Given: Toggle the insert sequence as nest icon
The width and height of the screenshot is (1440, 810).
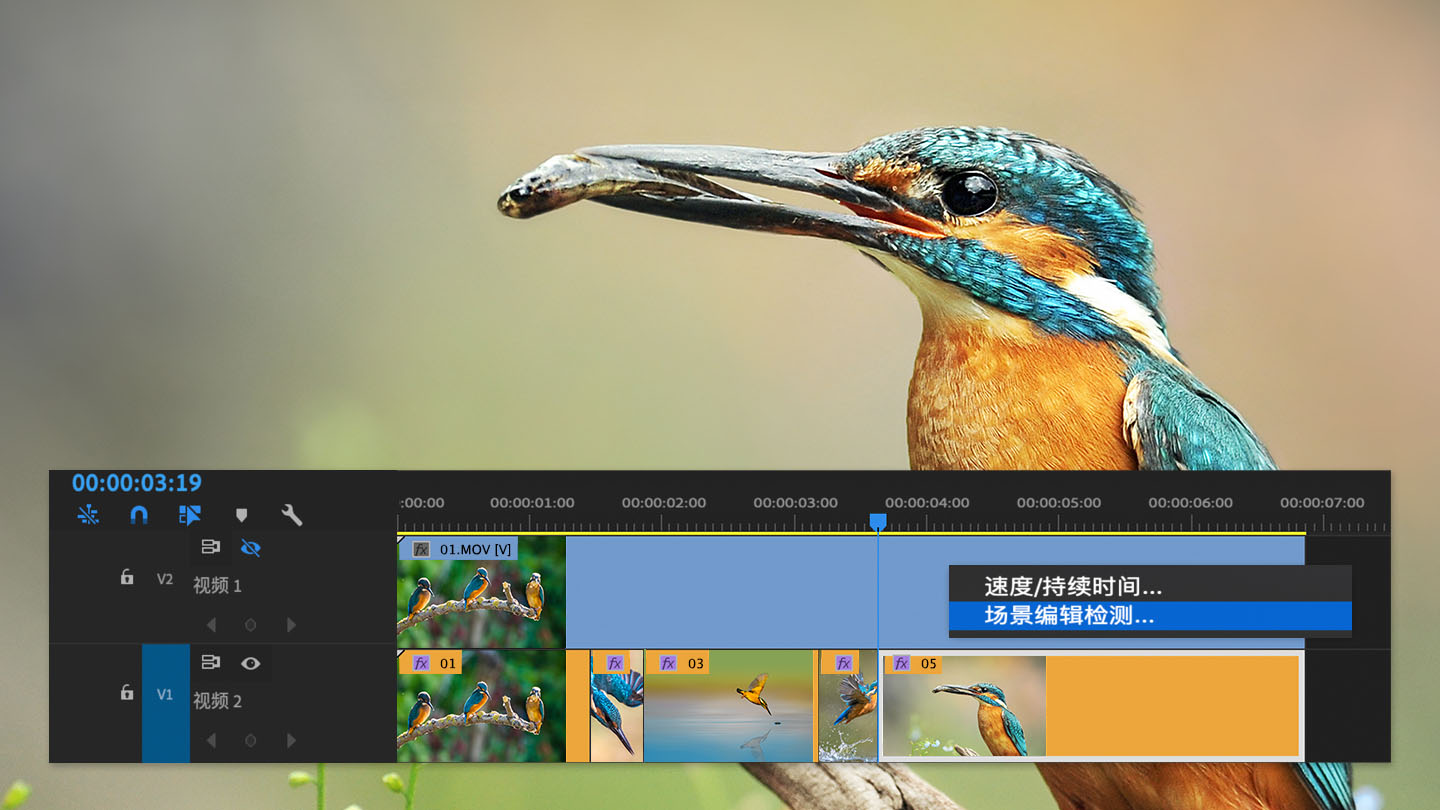Looking at the screenshot, I should [88, 515].
